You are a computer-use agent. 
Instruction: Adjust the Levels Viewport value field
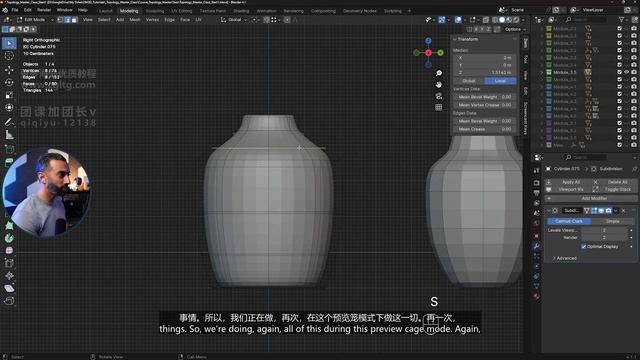(x=604, y=230)
